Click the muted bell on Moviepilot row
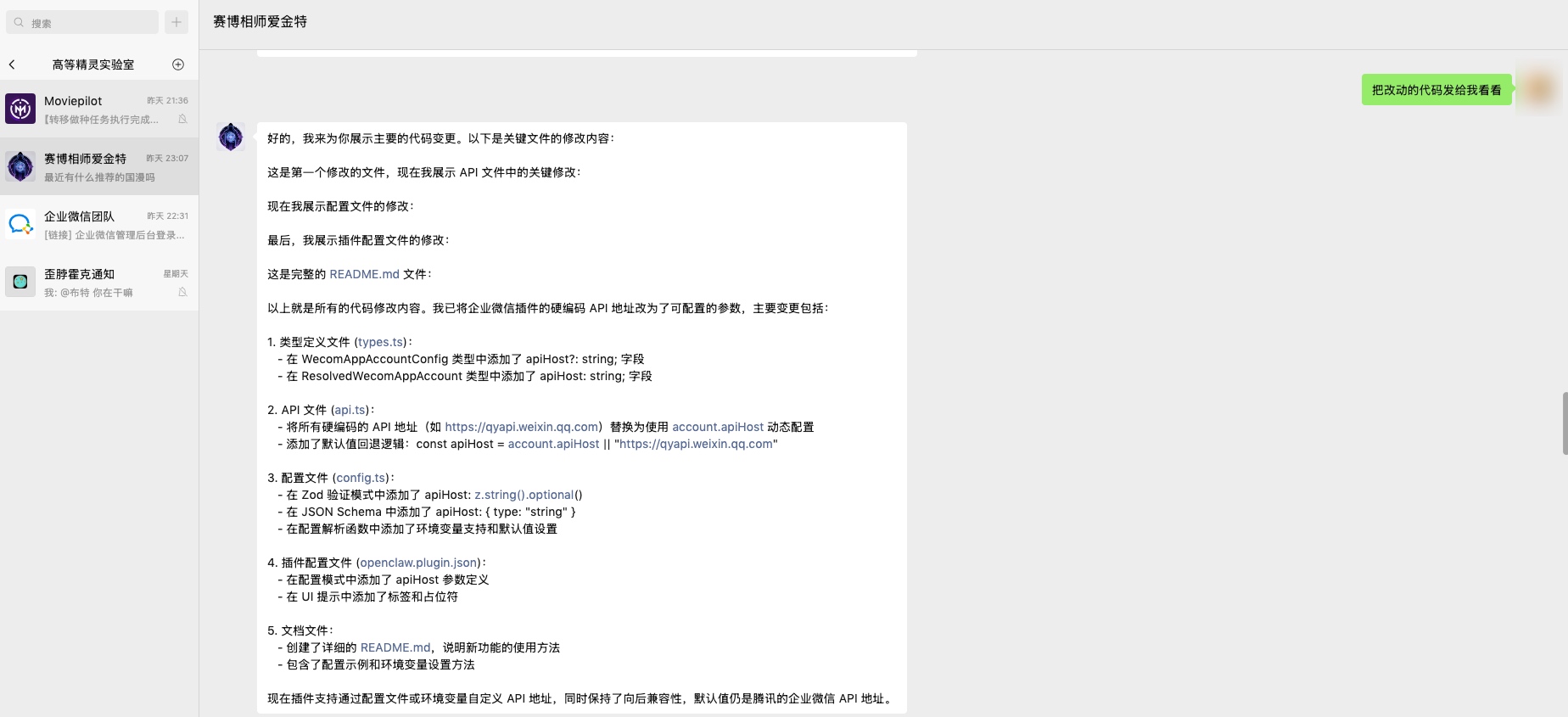 click(x=182, y=120)
